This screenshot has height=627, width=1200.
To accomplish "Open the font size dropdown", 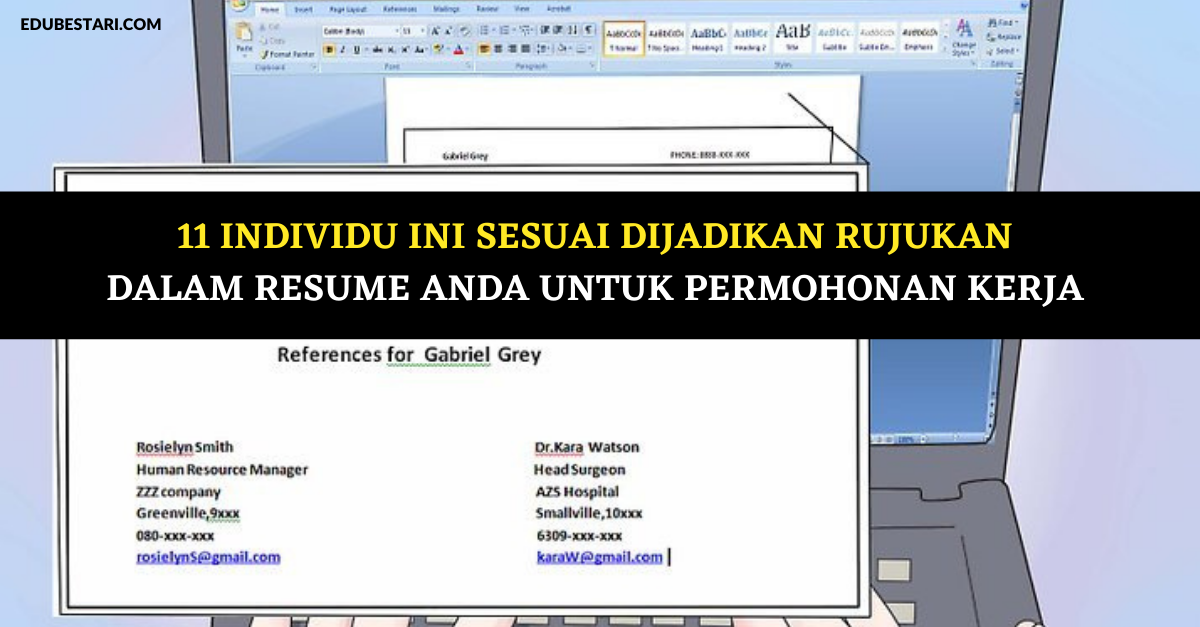I will pos(423,31).
